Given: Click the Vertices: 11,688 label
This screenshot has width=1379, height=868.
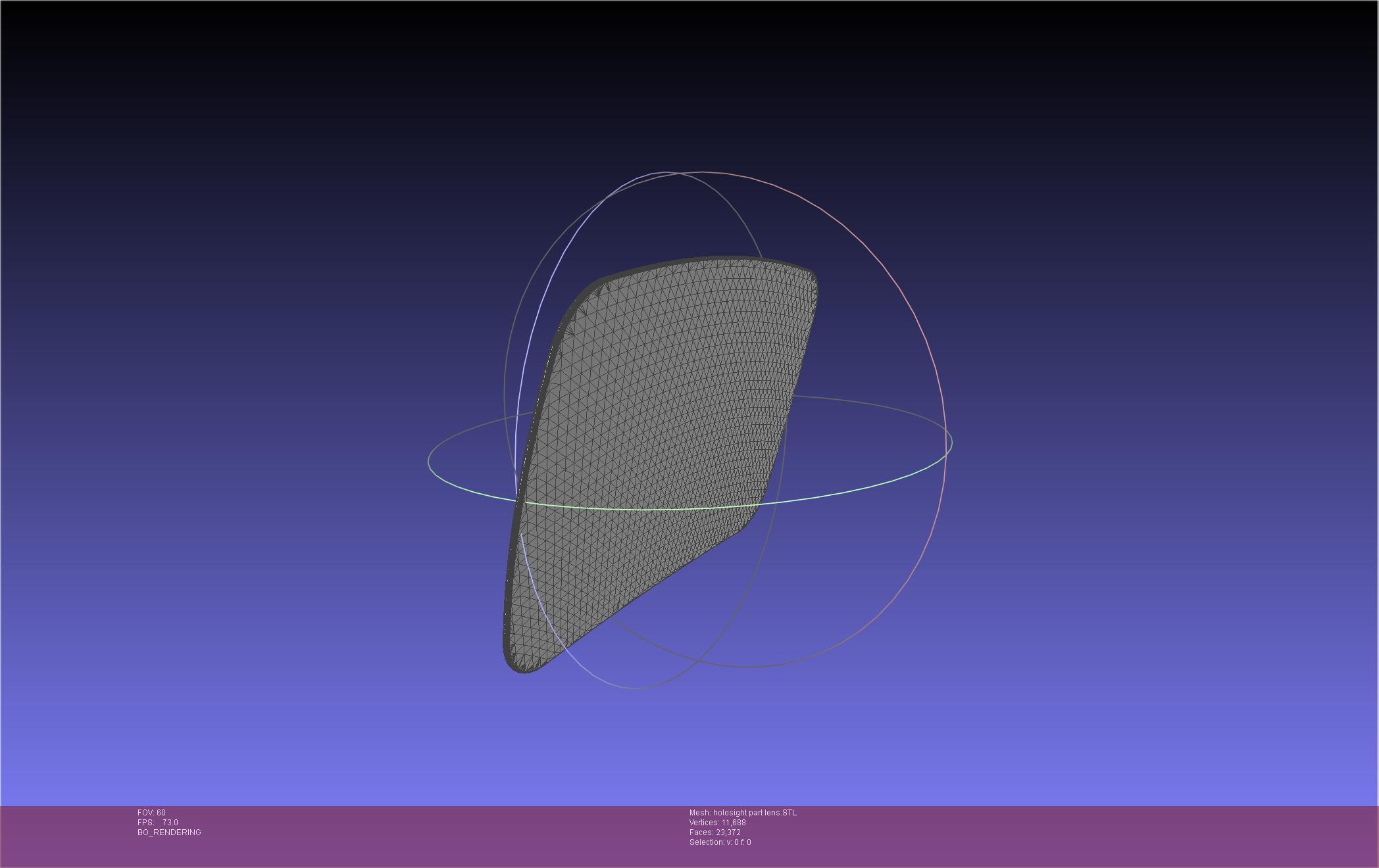Looking at the screenshot, I should pyautogui.click(x=717, y=823).
